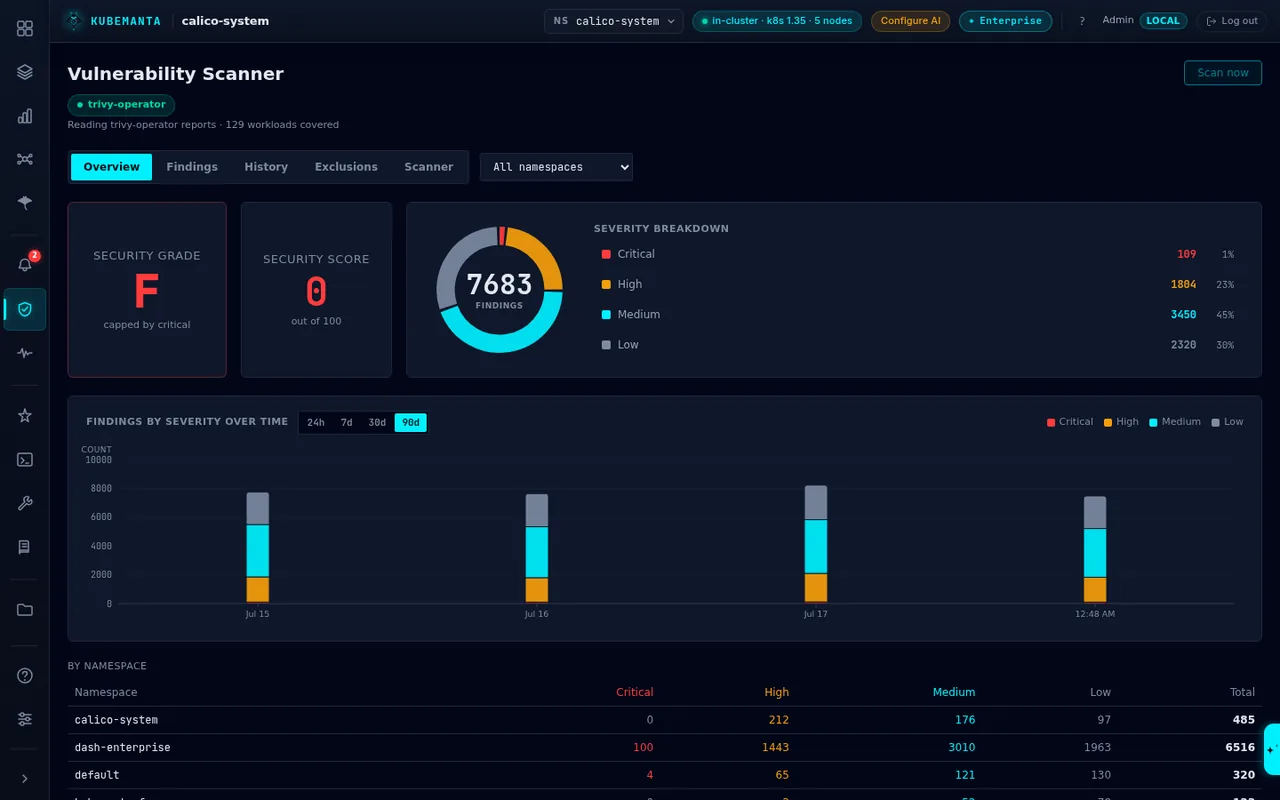Viewport: 1280px width, 800px height.
Task: Open the star favorites sidebar icon
Action: pos(25,415)
